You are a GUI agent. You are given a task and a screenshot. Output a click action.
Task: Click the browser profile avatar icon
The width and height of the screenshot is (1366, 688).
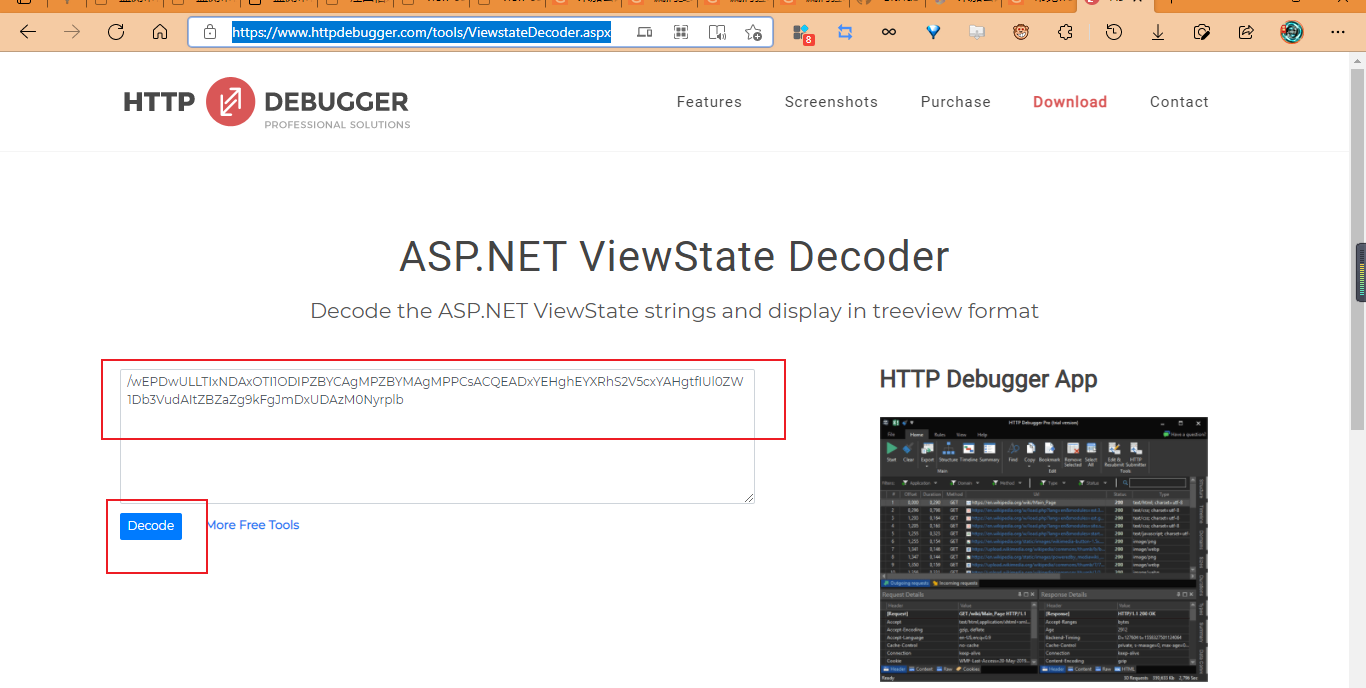click(x=1290, y=32)
